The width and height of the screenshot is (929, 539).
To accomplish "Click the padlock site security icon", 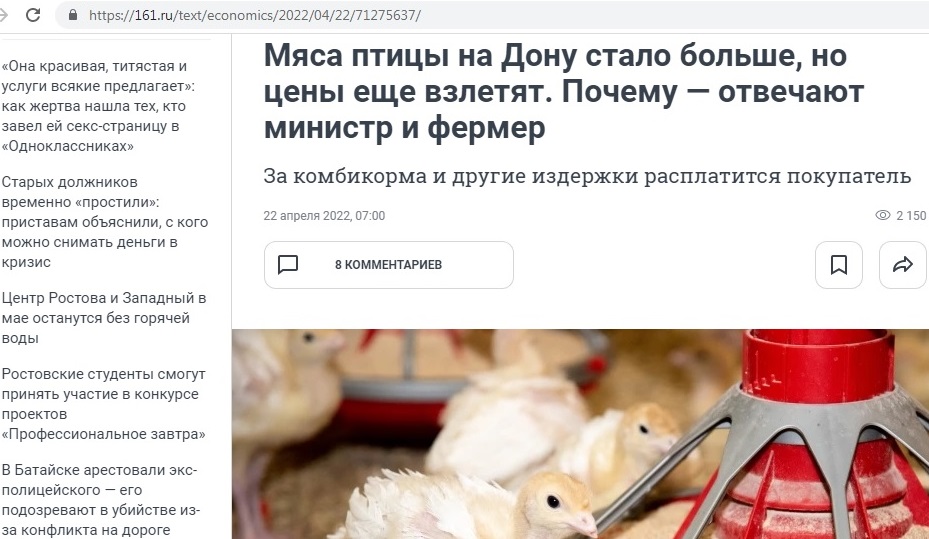I will click(x=73, y=15).
